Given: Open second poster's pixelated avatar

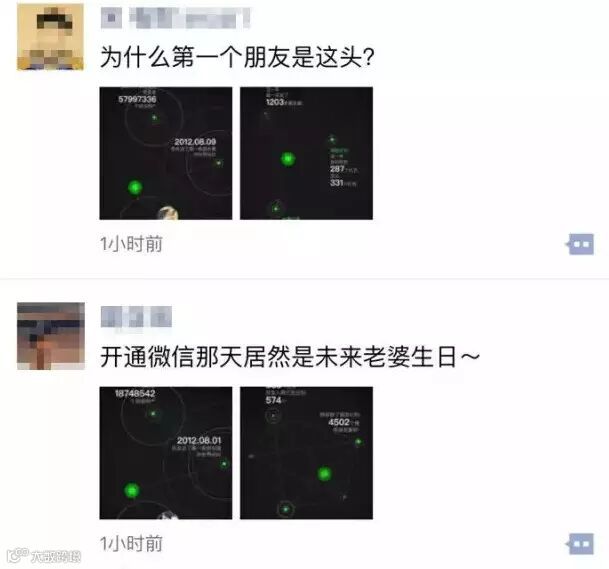Looking at the screenshot, I should 51,336.
